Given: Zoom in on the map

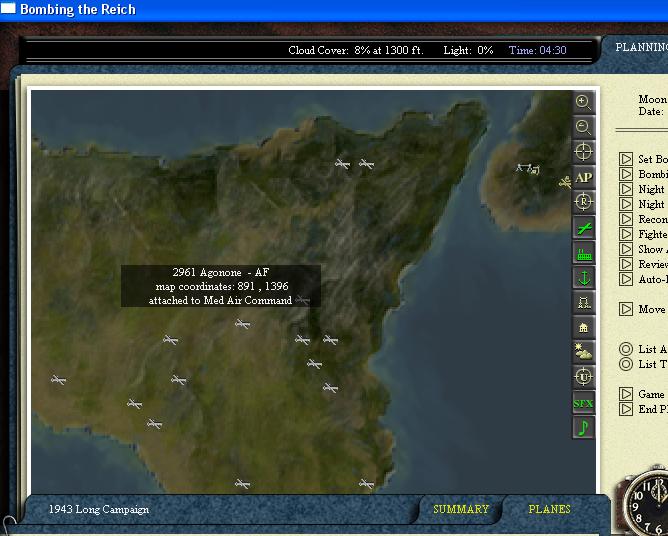Looking at the screenshot, I should pyautogui.click(x=583, y=102).
